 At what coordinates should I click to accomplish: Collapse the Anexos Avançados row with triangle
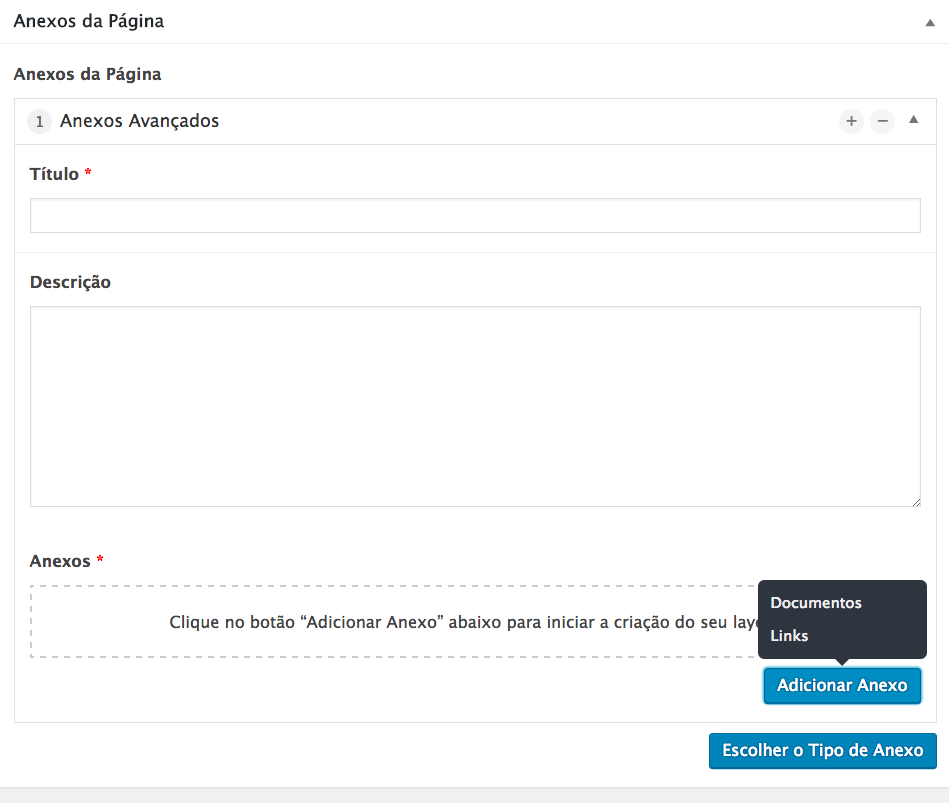(x=913, y=120)
